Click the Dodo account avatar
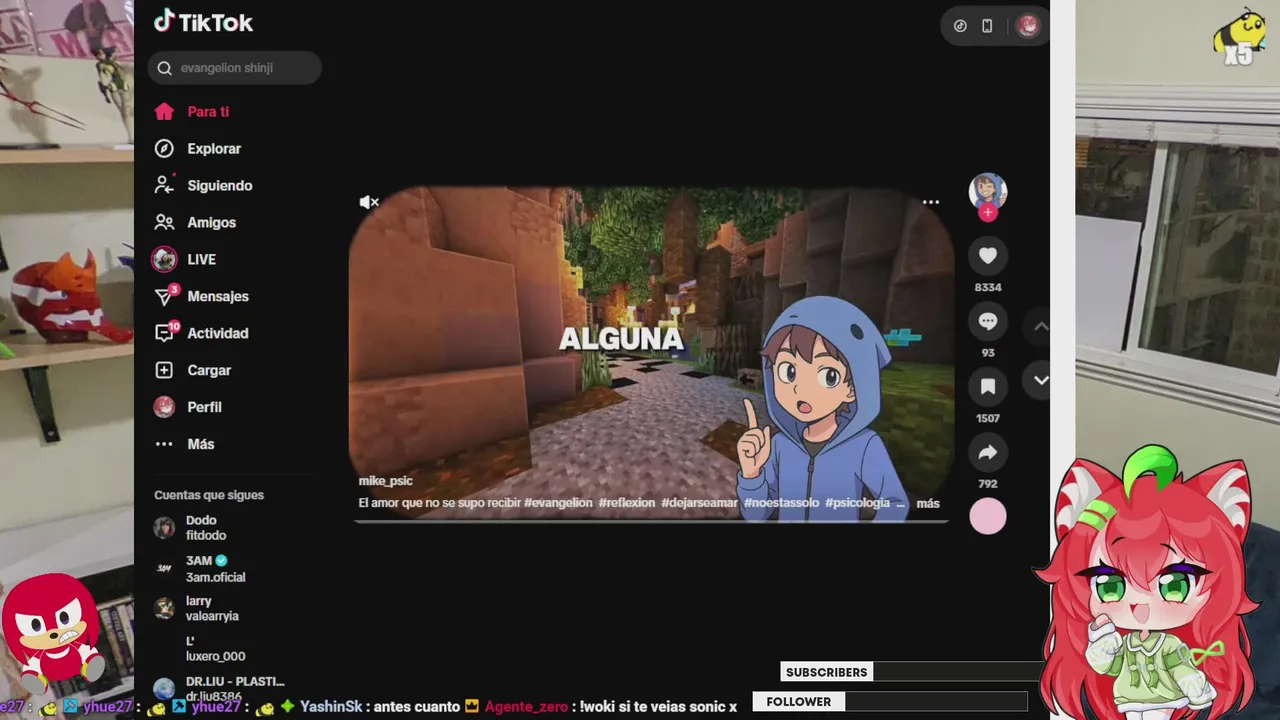1280x720 pixels. tap(164, 529)
